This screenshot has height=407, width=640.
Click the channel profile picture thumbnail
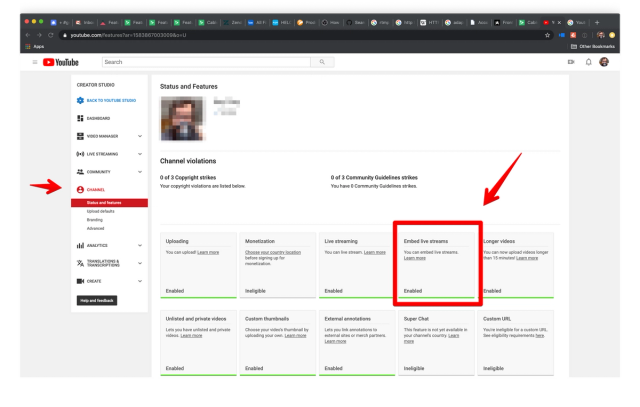182,118
